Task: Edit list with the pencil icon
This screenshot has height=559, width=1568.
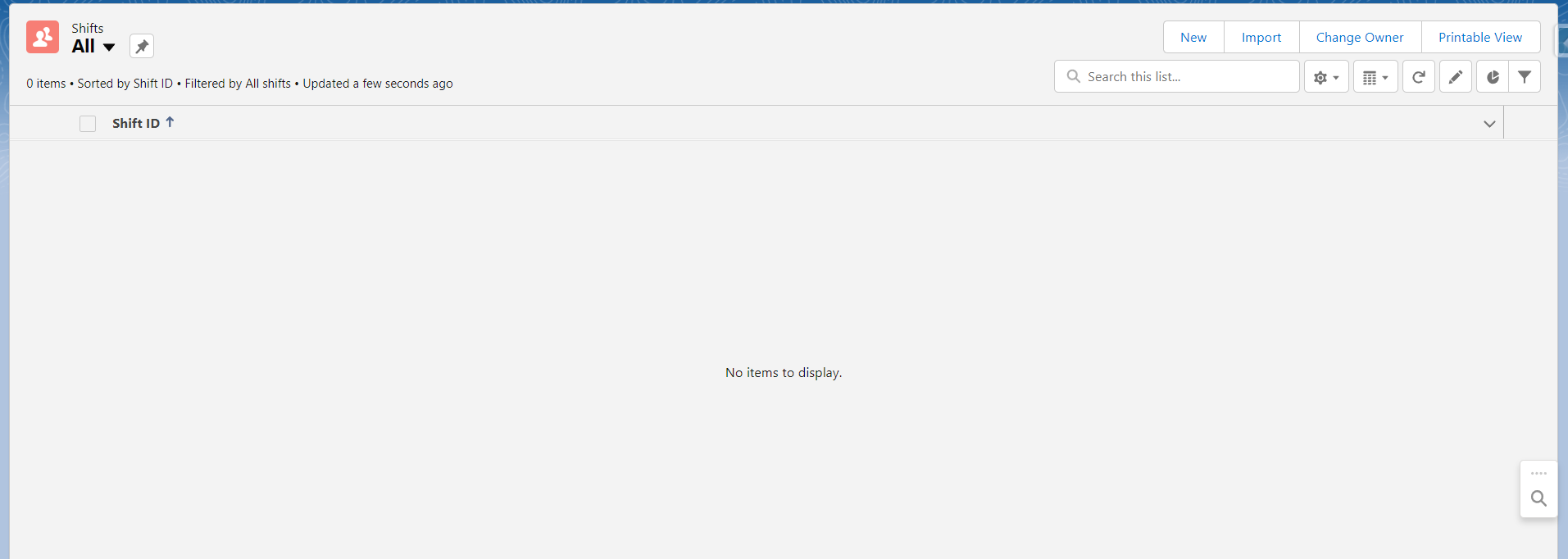Action: point(1455,77)
